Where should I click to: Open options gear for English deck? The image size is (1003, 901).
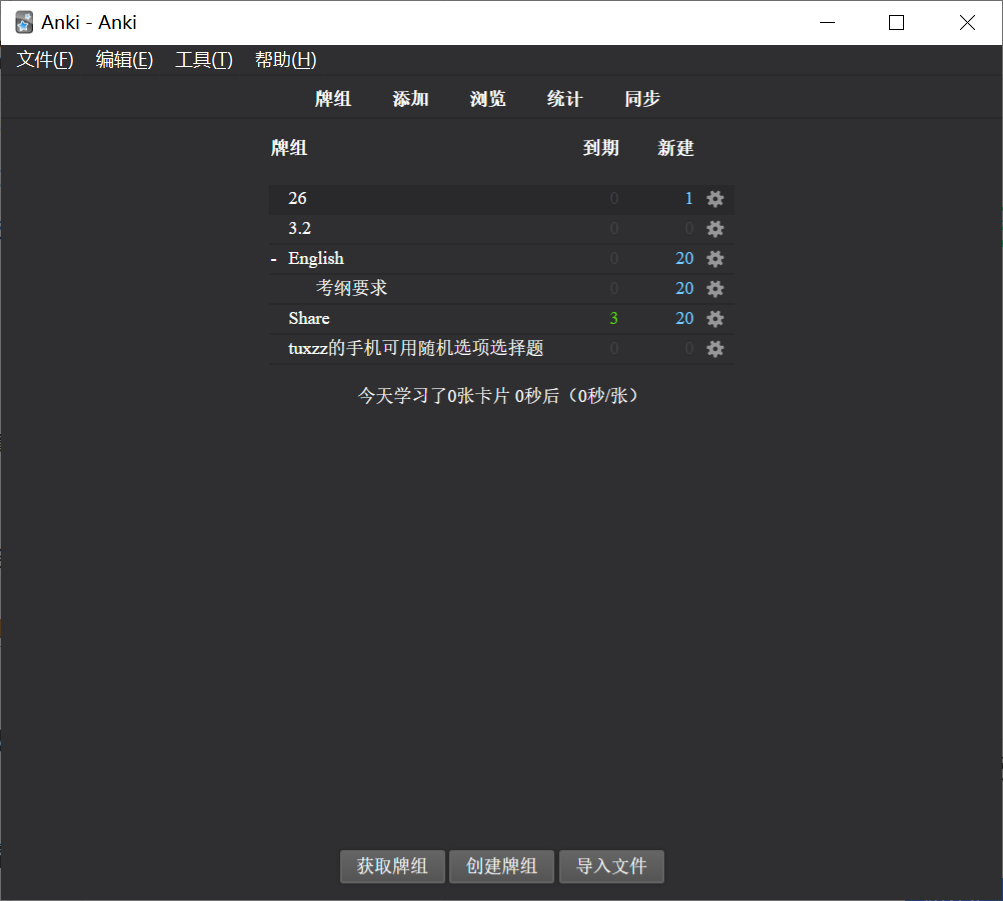tap(715, 258)
